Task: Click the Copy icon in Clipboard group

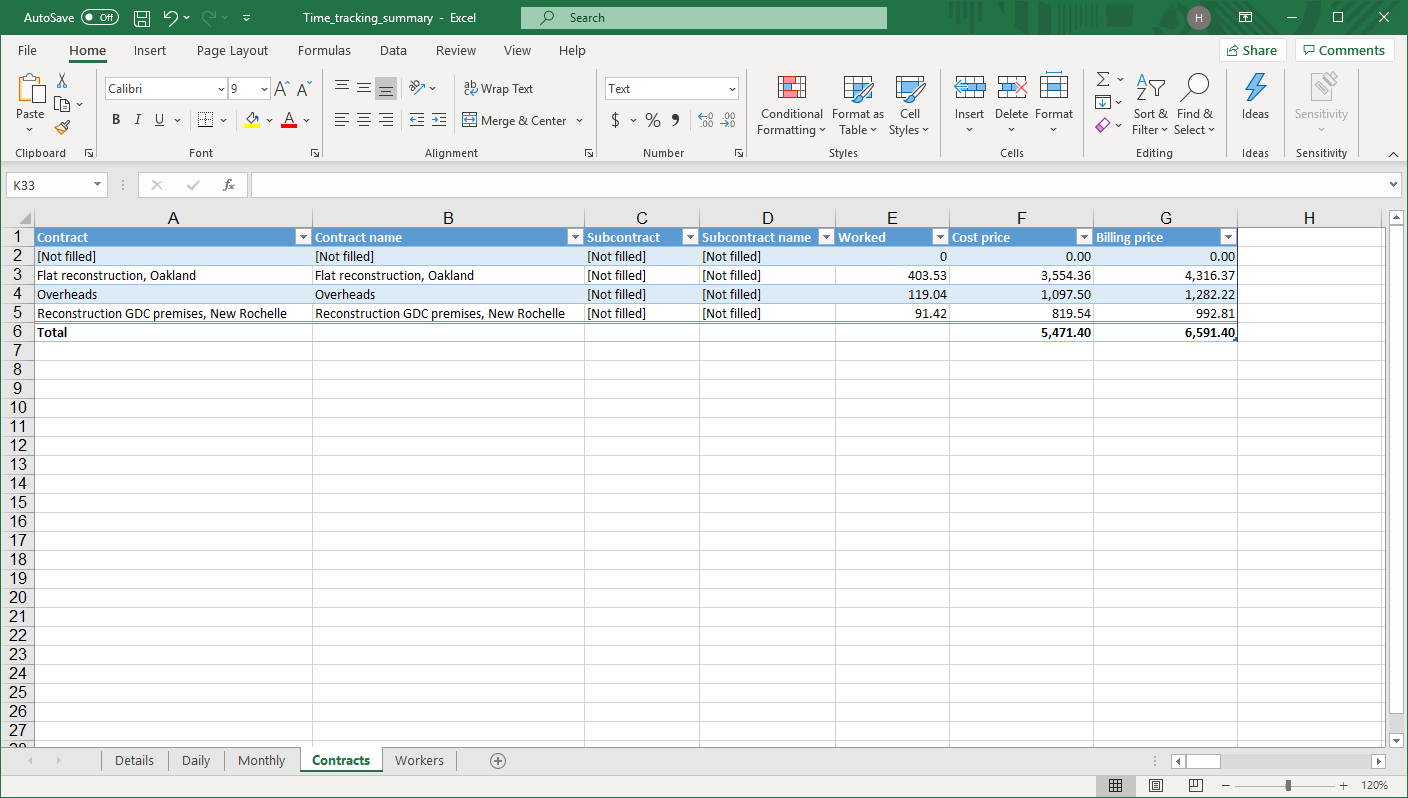Action: point(62,104)
